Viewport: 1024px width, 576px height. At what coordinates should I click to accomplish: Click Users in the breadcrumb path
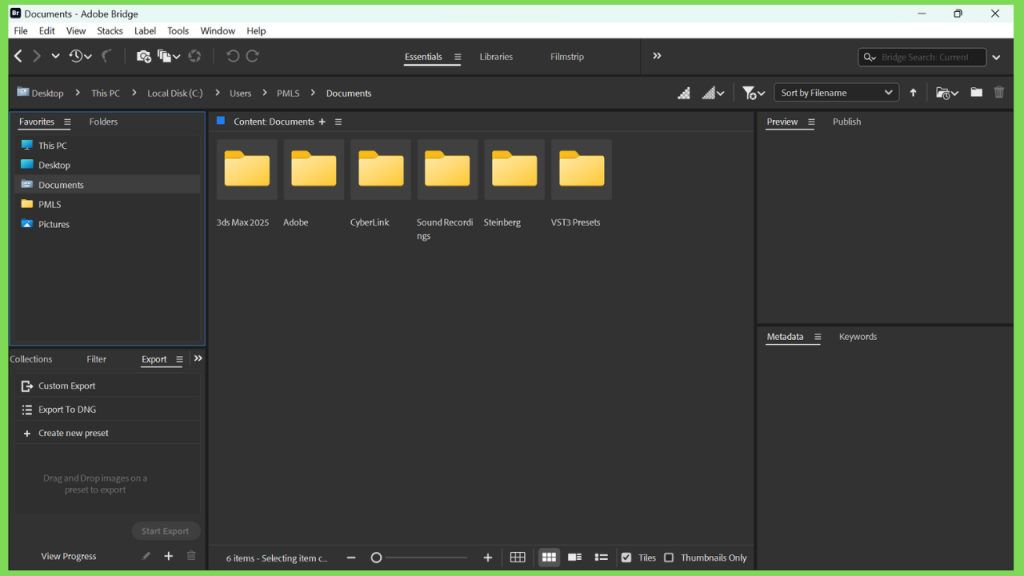pyautogui.click(x=240, y=93)
